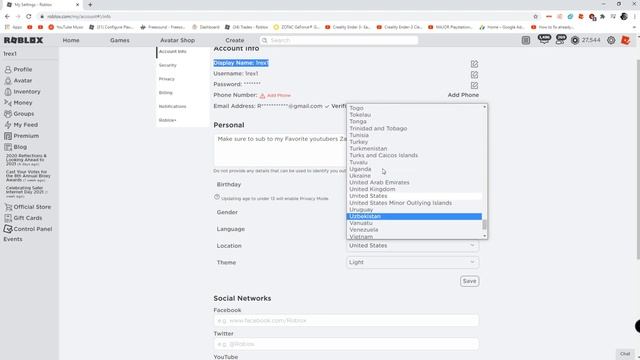Screen dimensions: 640x360
Task: Open the Robux balance icon
Action: [575, 40]
